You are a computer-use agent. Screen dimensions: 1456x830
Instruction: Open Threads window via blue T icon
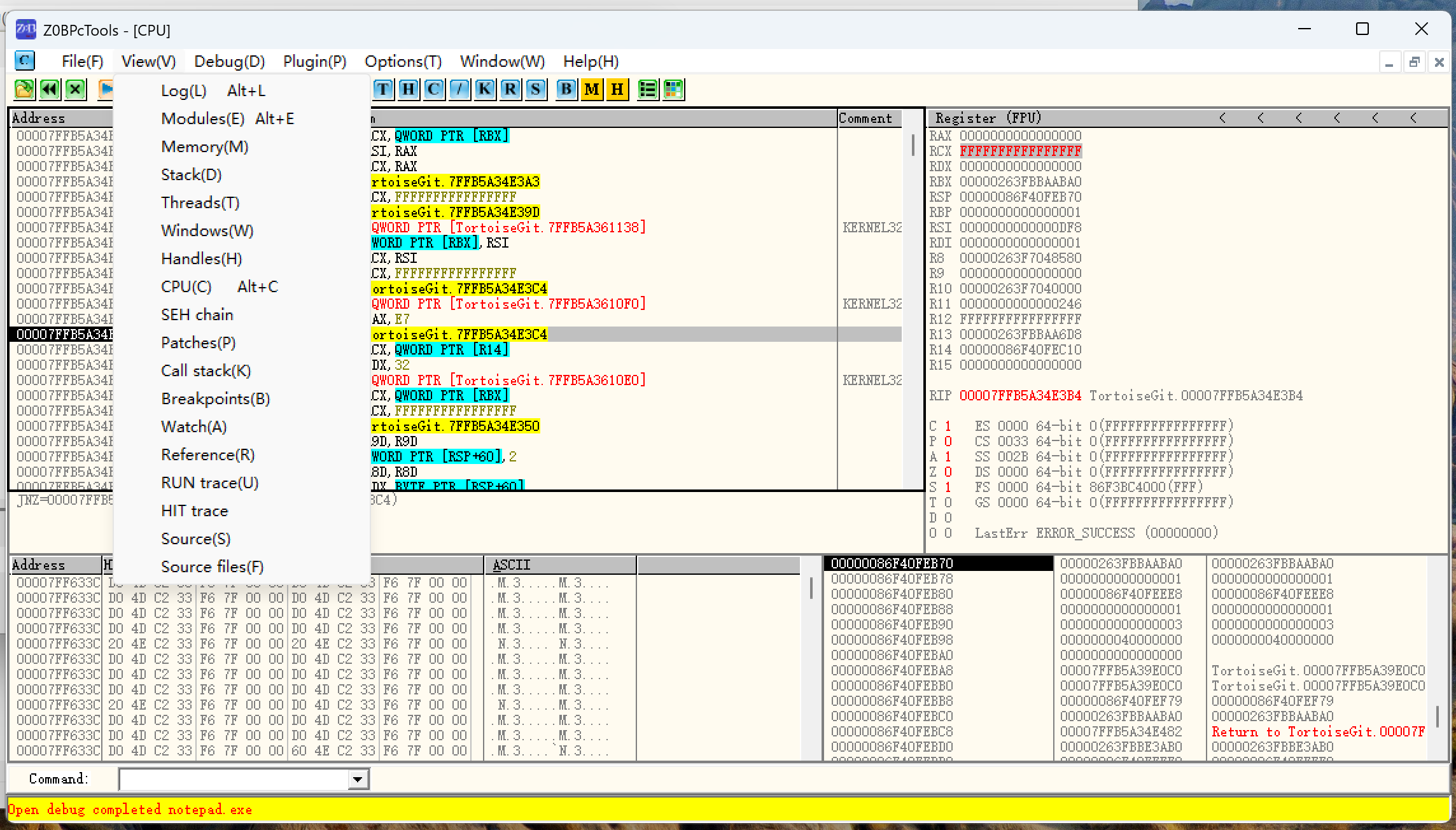(383, 89)
